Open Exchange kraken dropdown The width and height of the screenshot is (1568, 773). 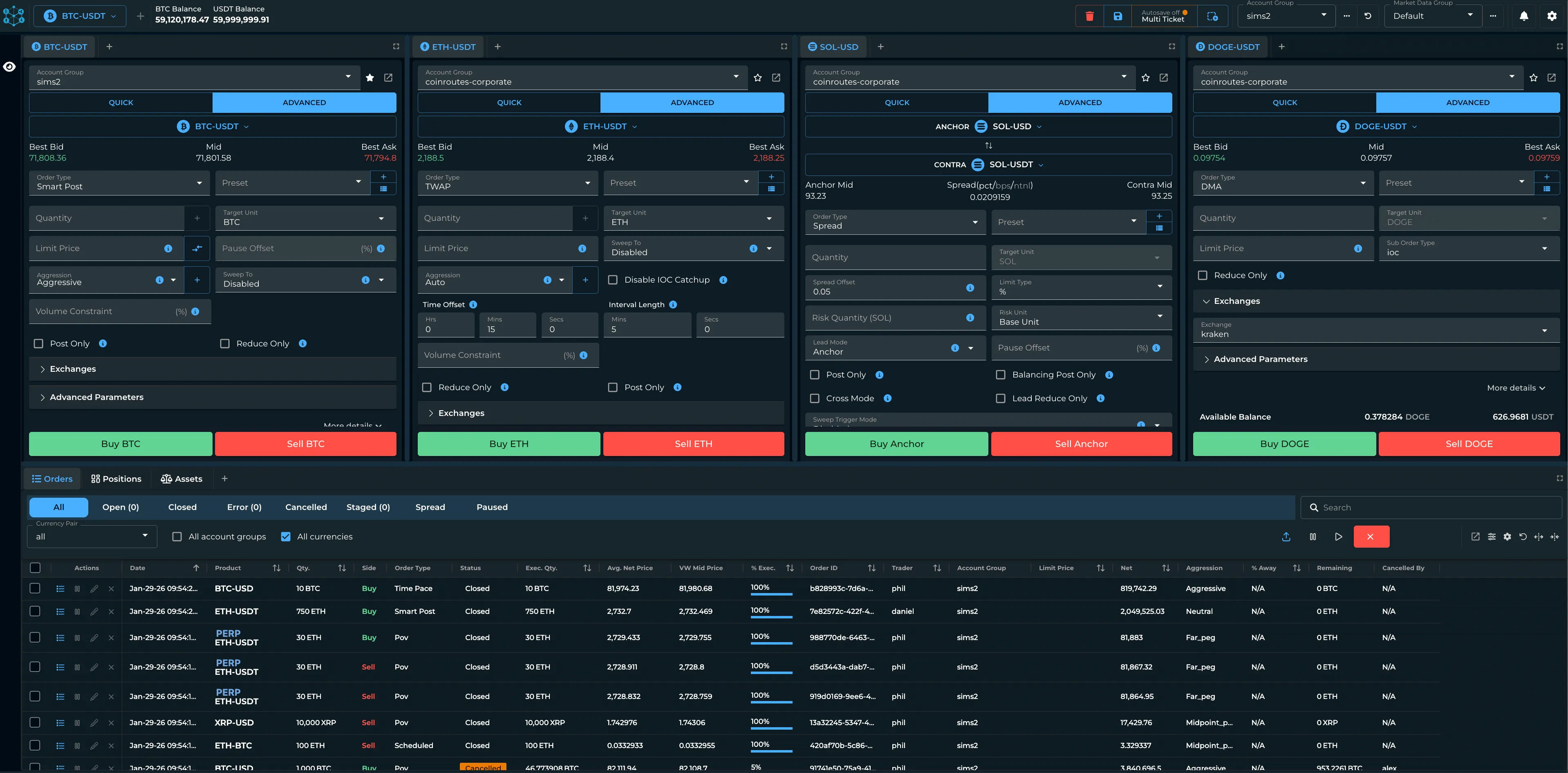point(1376,330)
